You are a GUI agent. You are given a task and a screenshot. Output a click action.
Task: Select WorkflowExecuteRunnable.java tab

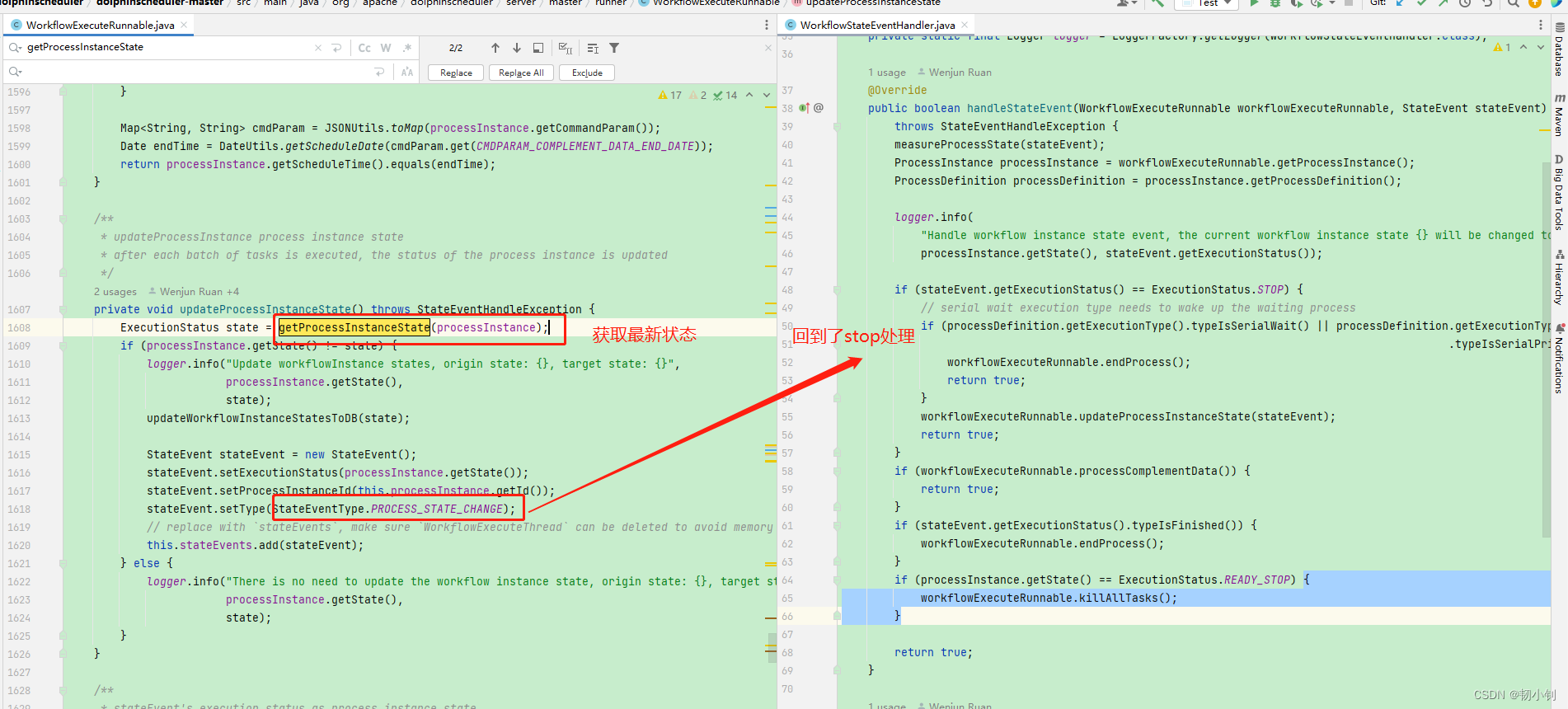click(100, 26)
